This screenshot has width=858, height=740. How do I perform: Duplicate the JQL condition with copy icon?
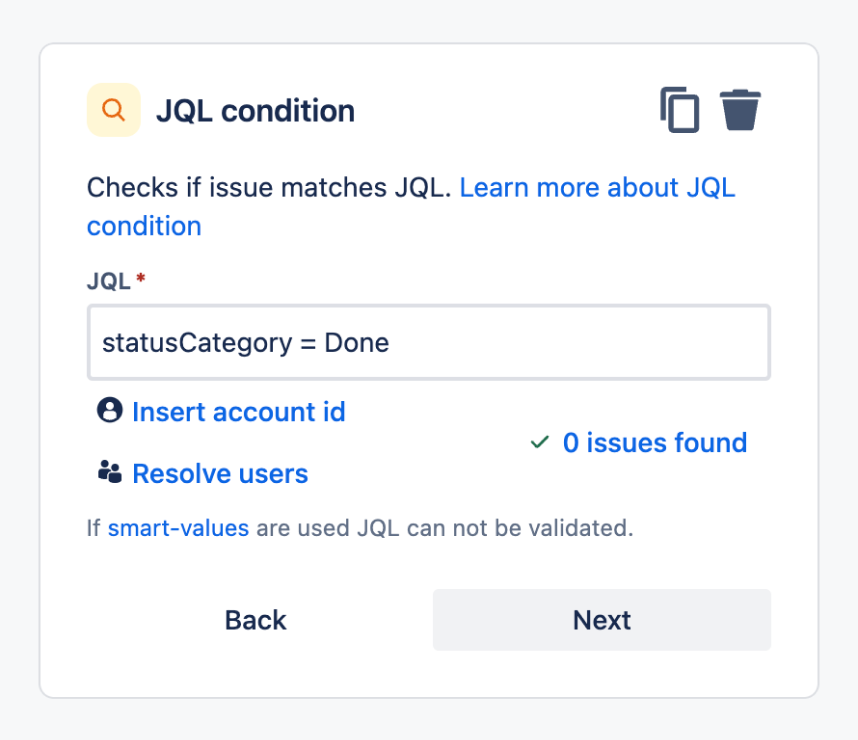point(679,110)
